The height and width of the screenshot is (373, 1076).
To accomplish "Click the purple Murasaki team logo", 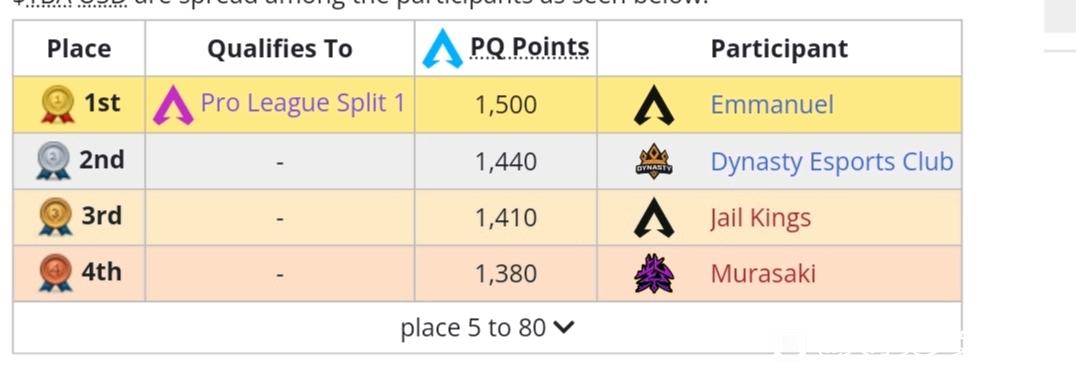I will [x=653, y=274].
